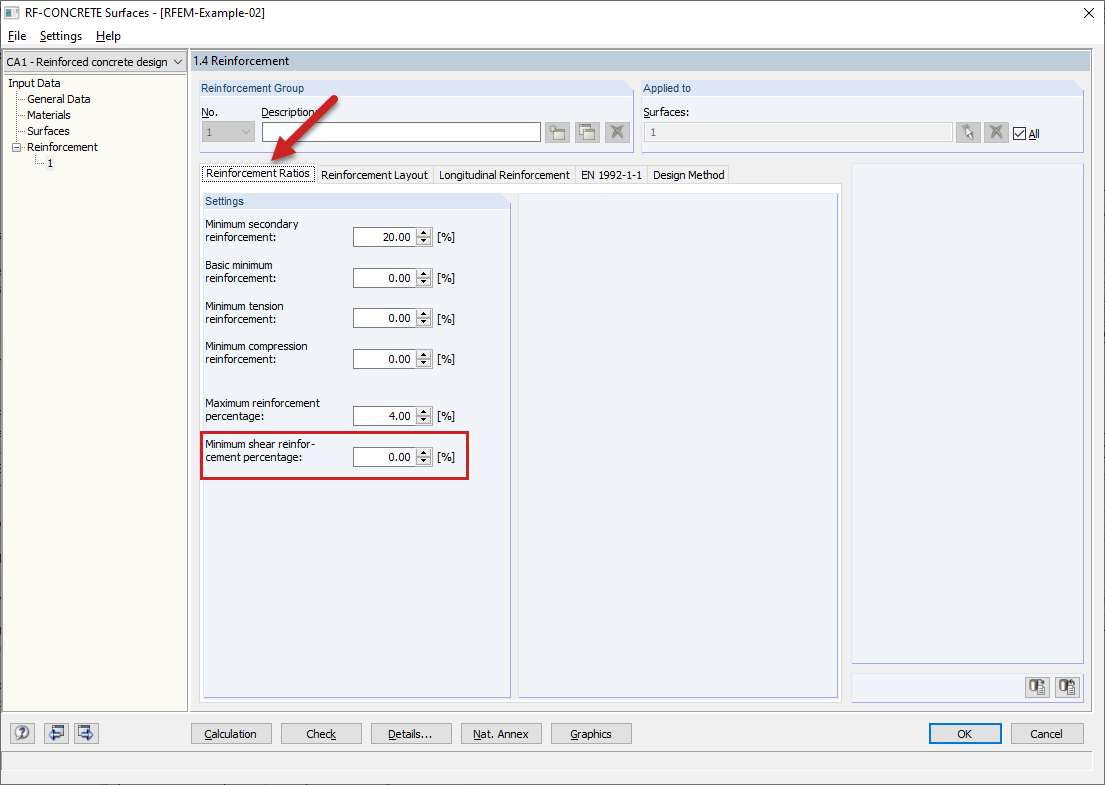Image resolution: width=1105 pixels, height=785 pixels.
Task: Delete reinforcement group via X icon
Action: pyautogui.click(x=617, y=132)
